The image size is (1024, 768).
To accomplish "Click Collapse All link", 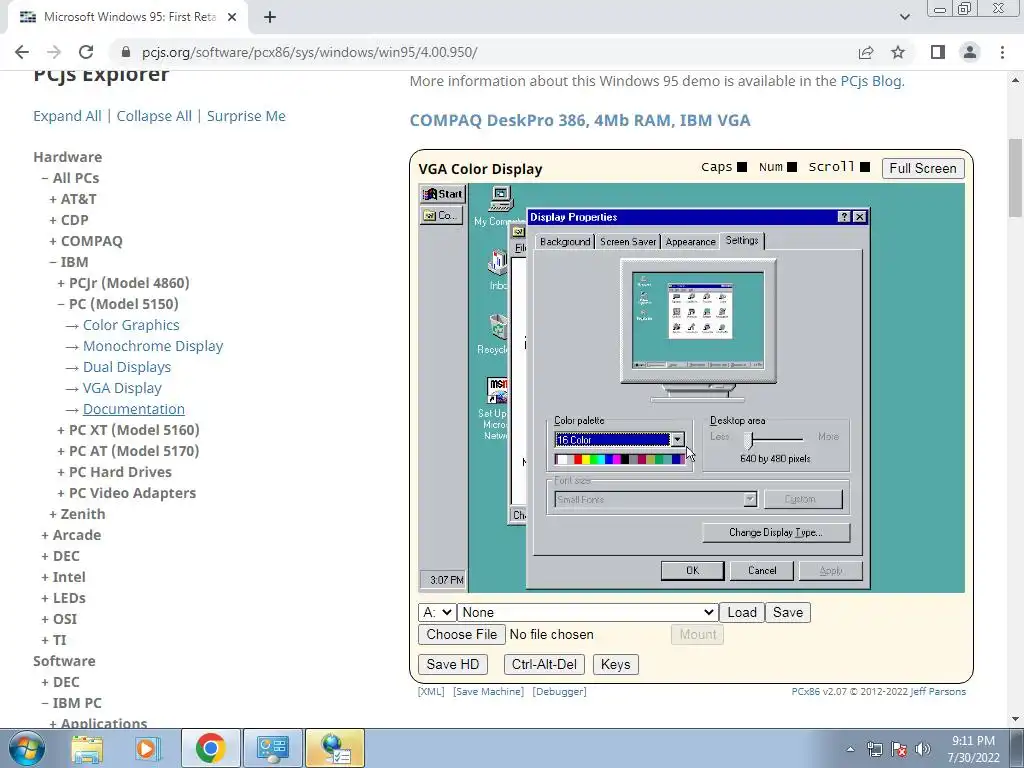I will pyautogui.click(x=154, y=116).
